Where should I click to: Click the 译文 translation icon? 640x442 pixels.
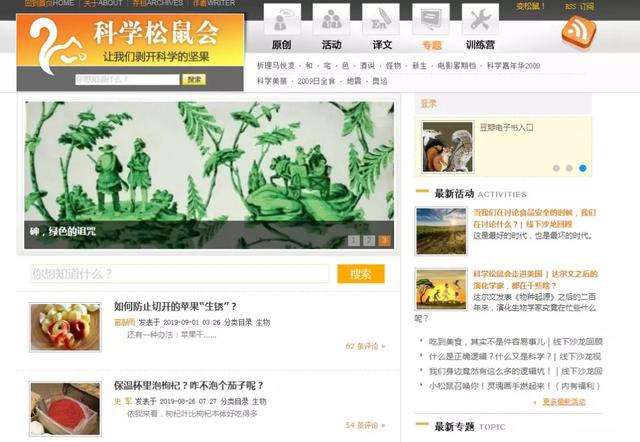pyautogui.click(x=381, y=19)
